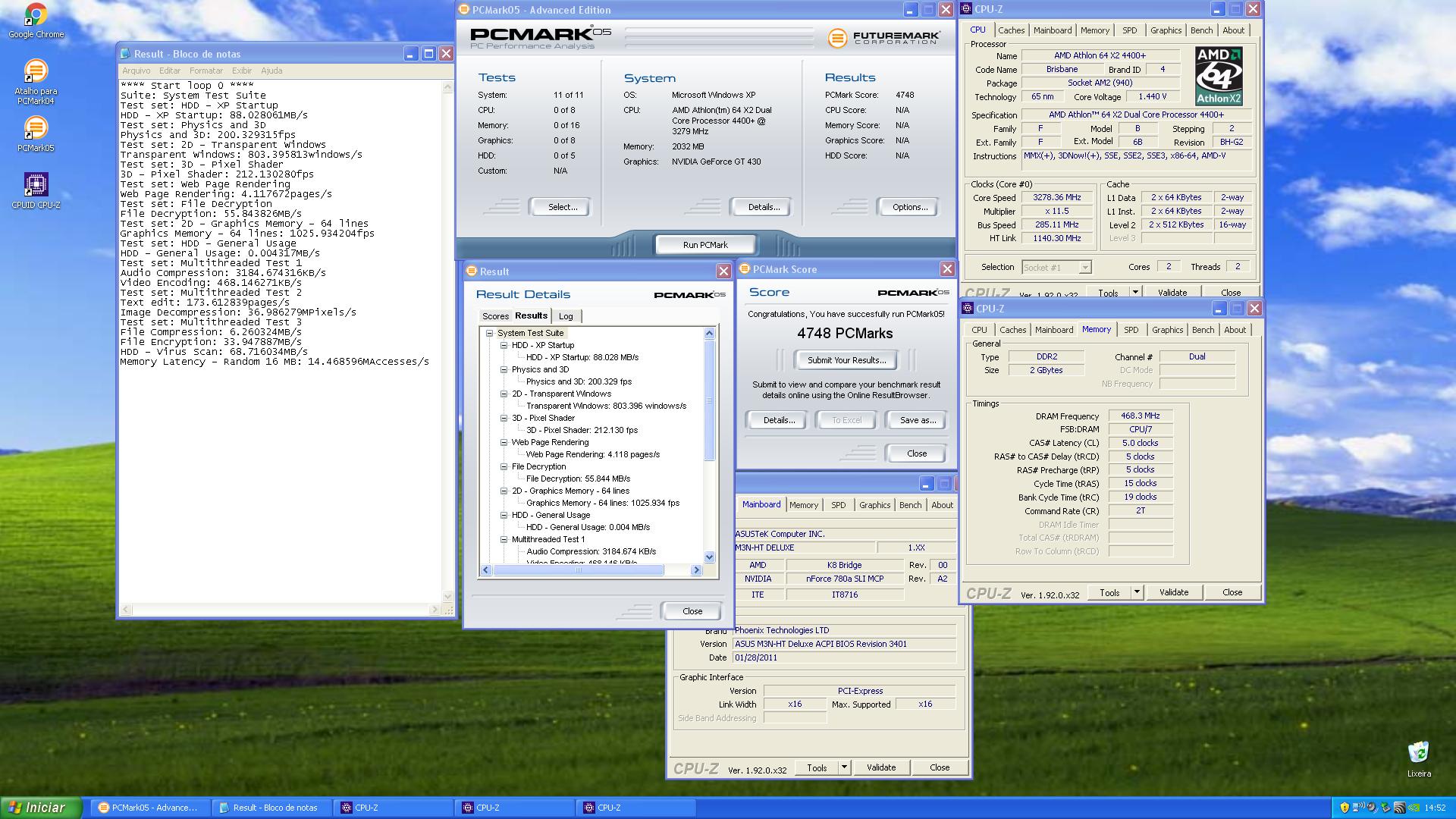Image resolution: width=1456 pixels, height=819 pixels.
Task: Switch to the Log tab in Result Details
Action: click(x=566, y=316)
